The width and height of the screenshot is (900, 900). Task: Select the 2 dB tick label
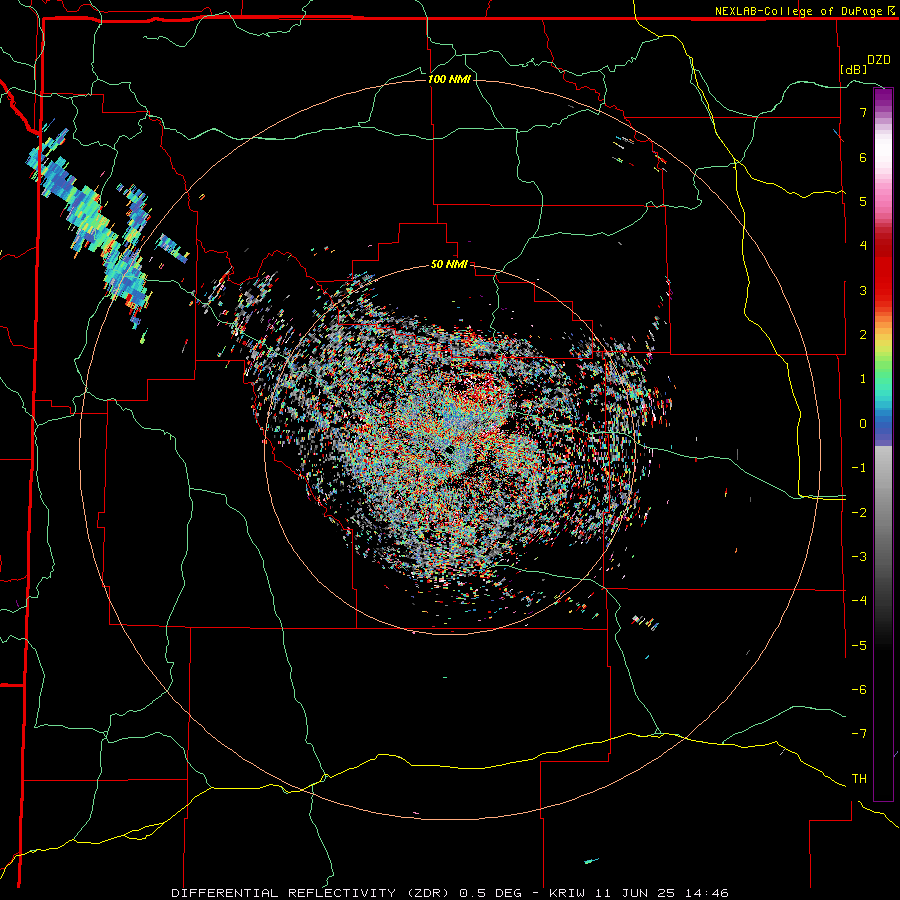[863, 335]
